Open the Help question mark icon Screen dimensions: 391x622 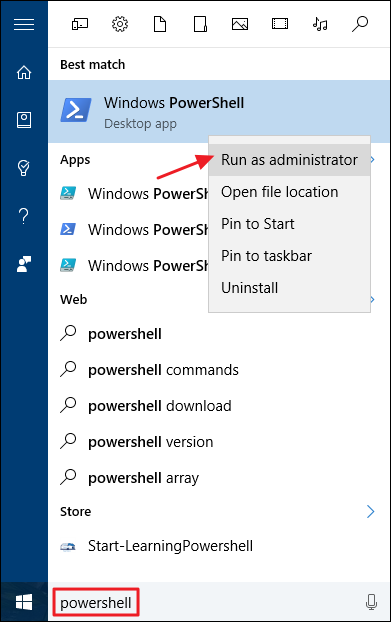(x=24, y=216)
